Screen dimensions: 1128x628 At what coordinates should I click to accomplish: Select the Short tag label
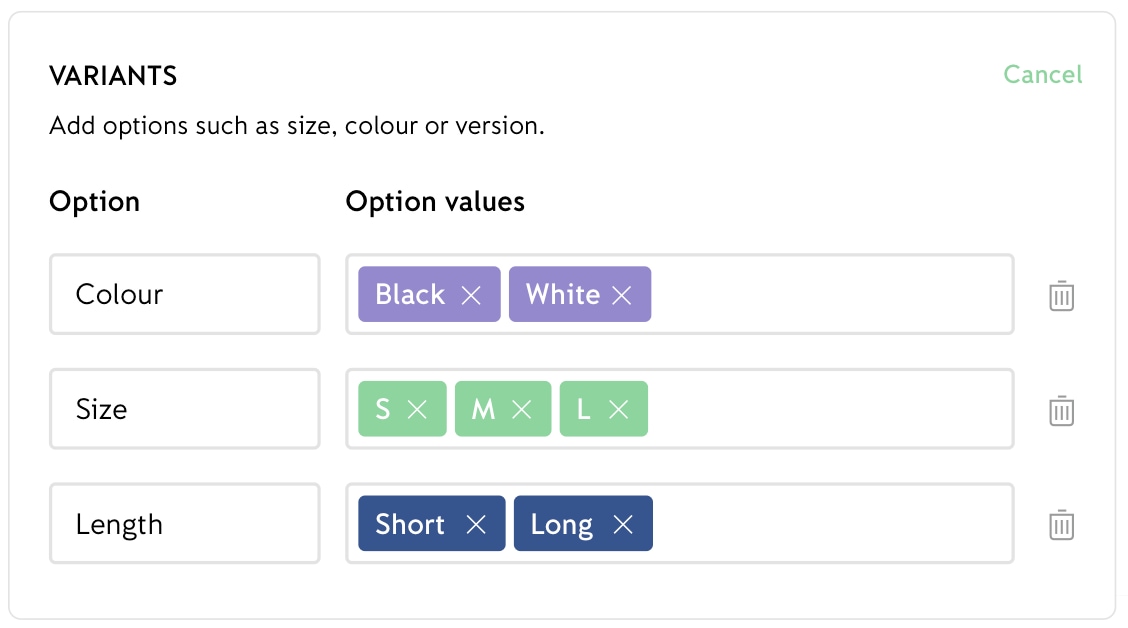(410, 524)
